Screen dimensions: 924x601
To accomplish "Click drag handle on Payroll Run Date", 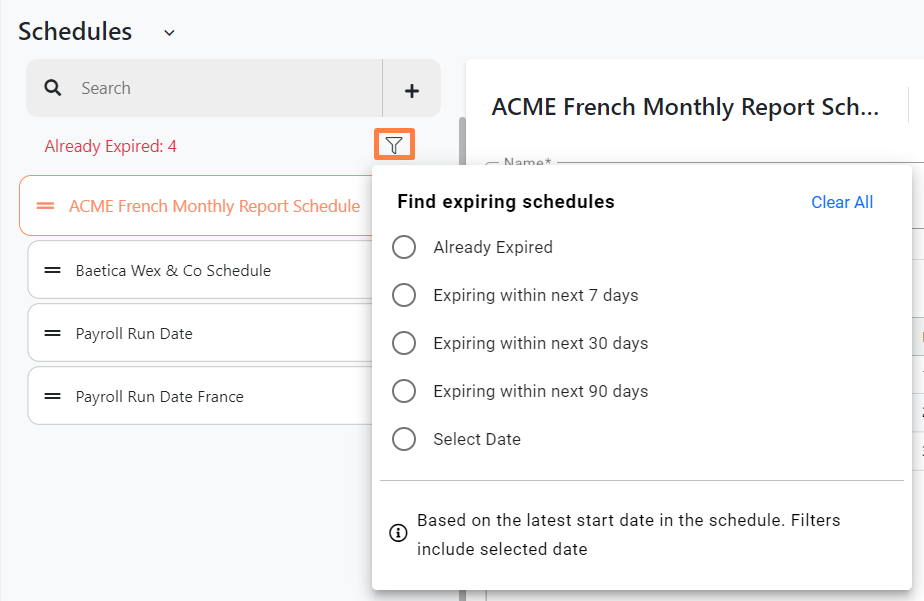I will pos(53,333).
